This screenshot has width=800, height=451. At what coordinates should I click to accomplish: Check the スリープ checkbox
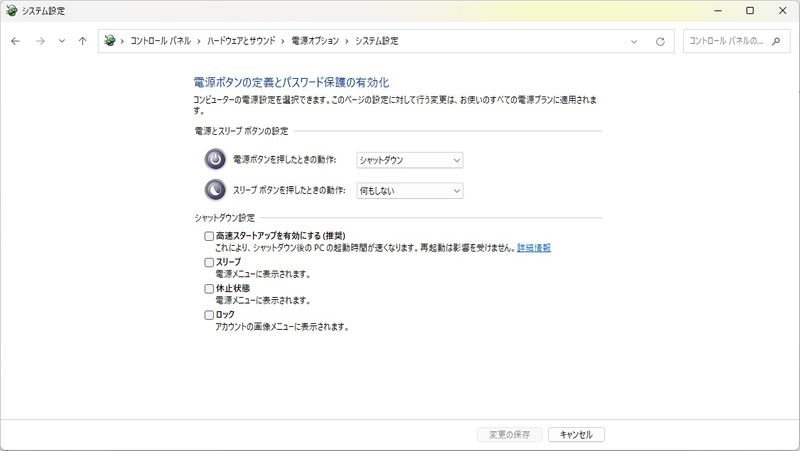pos(209,262)
